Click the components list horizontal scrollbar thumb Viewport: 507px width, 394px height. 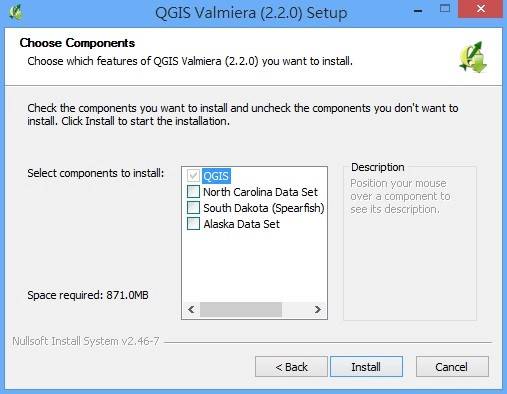241,310
